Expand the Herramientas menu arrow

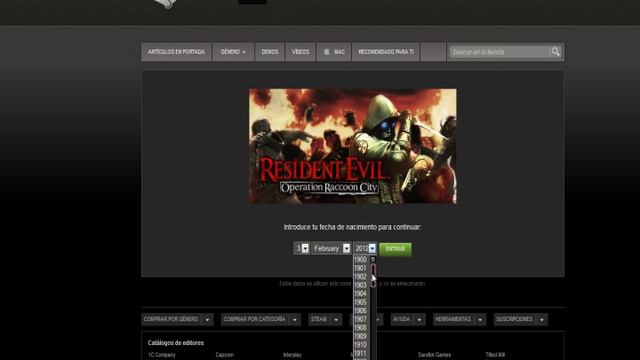coord(480,320)
